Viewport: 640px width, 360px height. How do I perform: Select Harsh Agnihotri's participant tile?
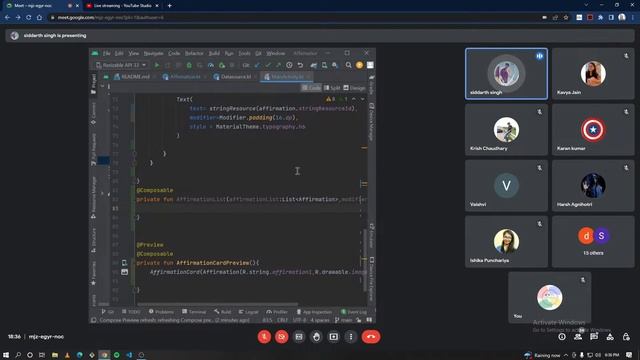coord(593,186)
